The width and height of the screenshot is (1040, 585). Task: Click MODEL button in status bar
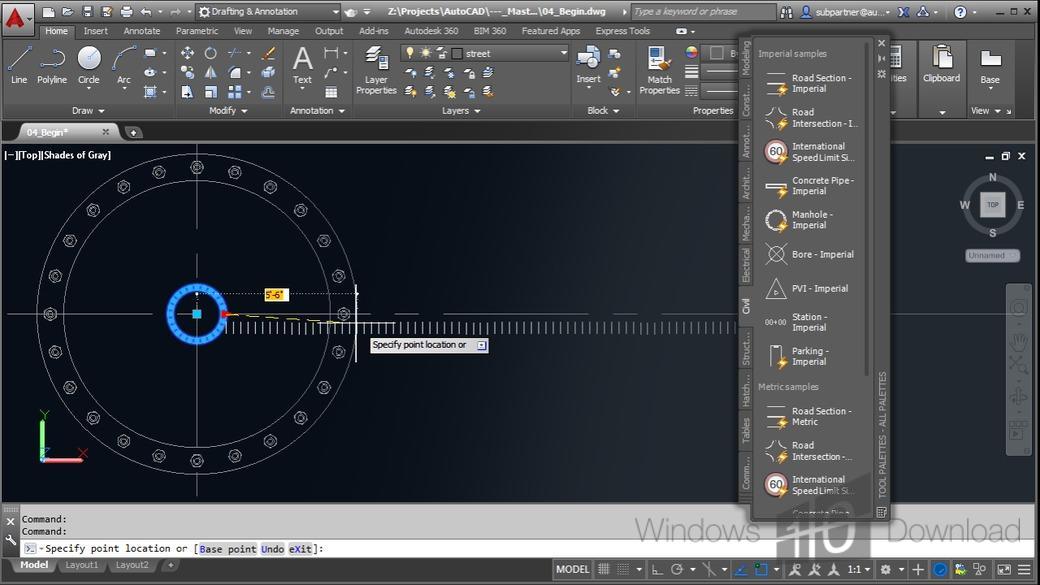572,569
